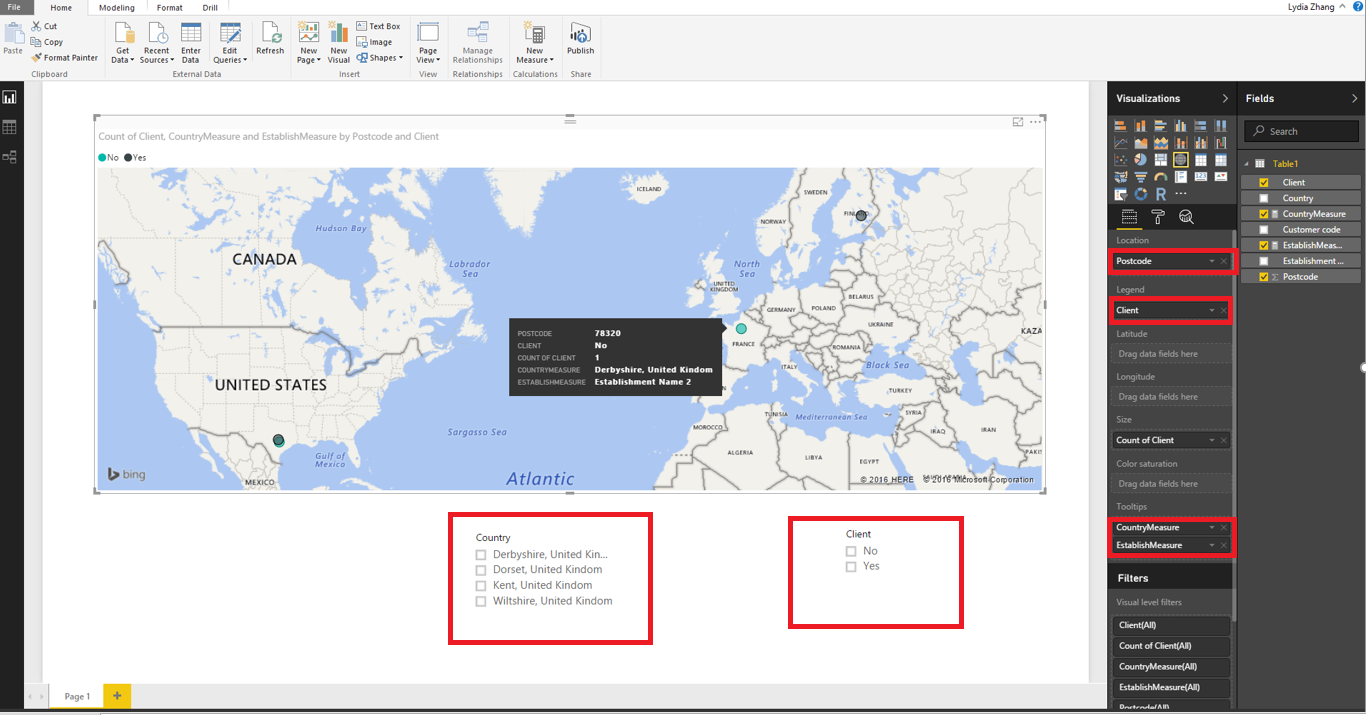Create a New Measure
Viewport: 1366px width, 715px height.
(x=535, y=41)
